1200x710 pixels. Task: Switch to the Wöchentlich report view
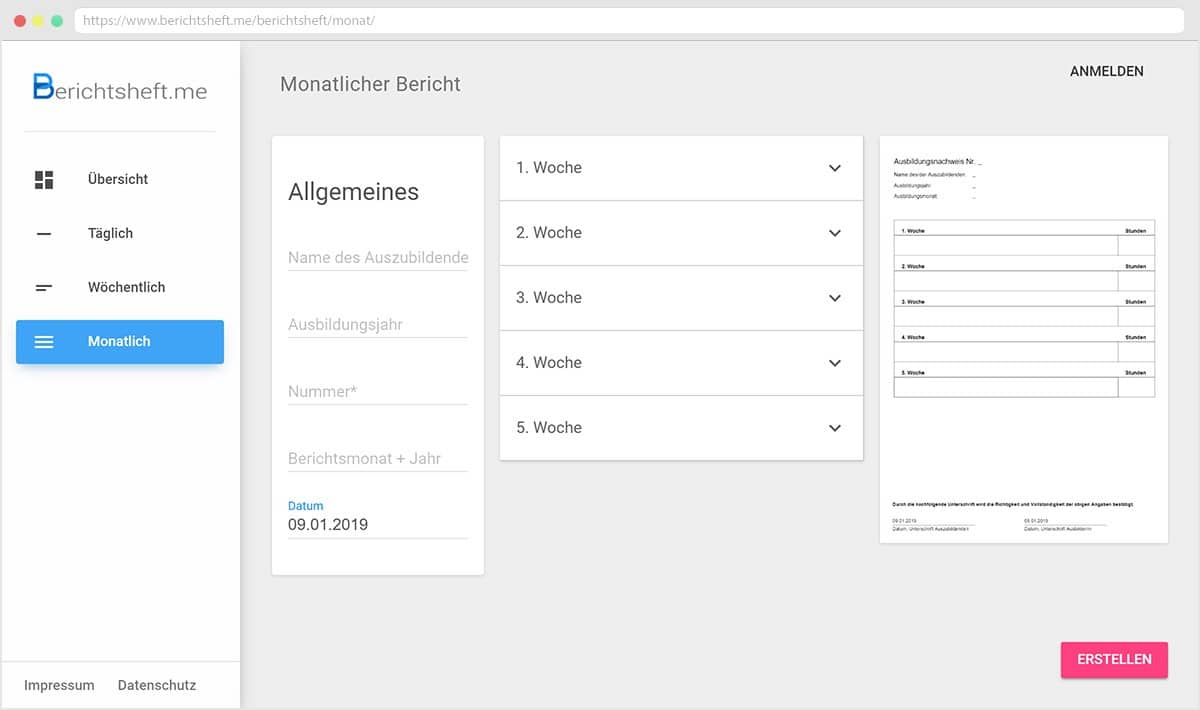[126, 288]
